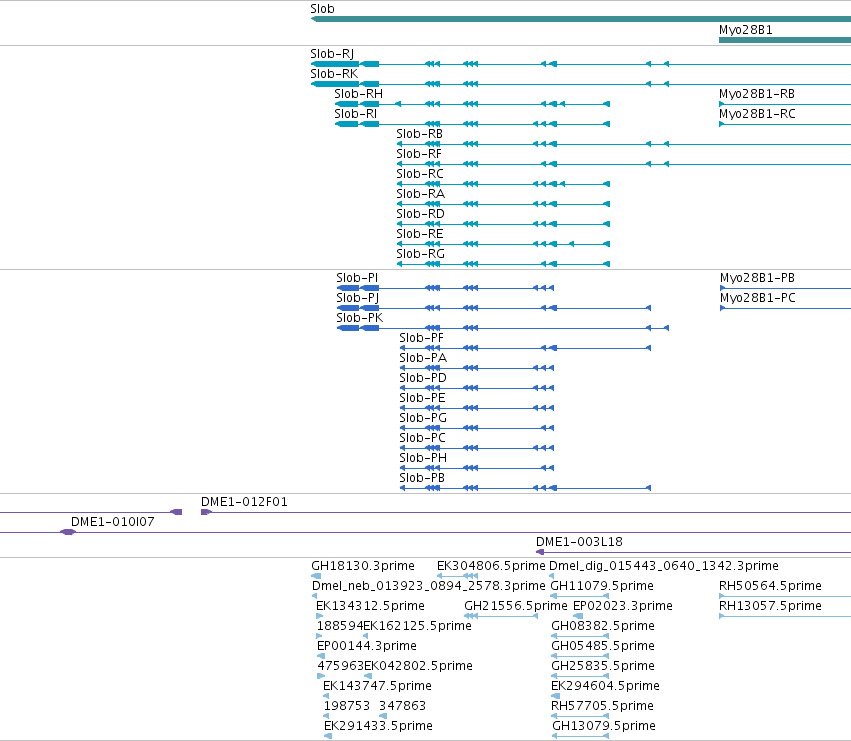The image size is (851, 741).
Task: Click the 198753 EST label
Action: click(346, 706)
